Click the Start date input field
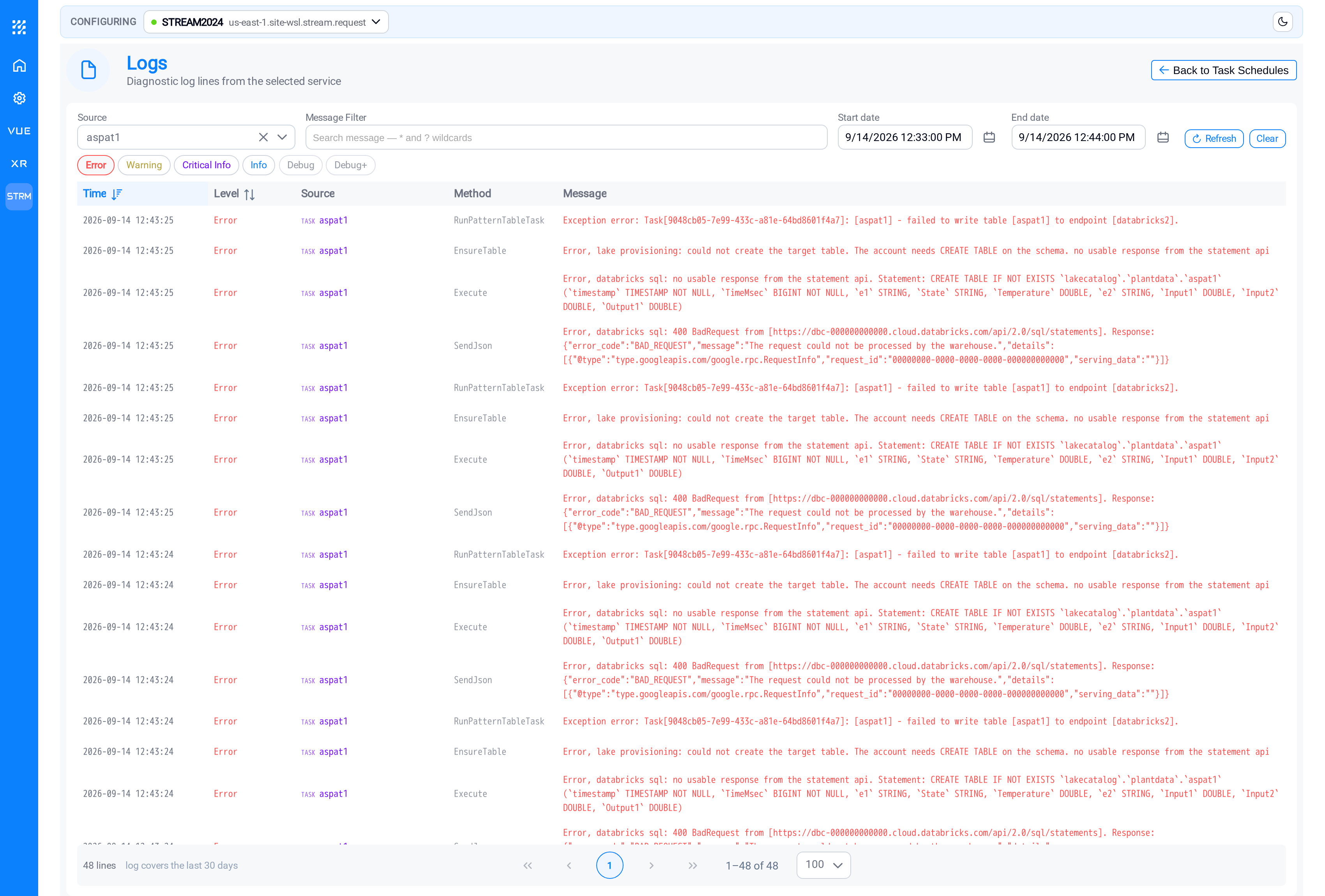 pos(905,138)
